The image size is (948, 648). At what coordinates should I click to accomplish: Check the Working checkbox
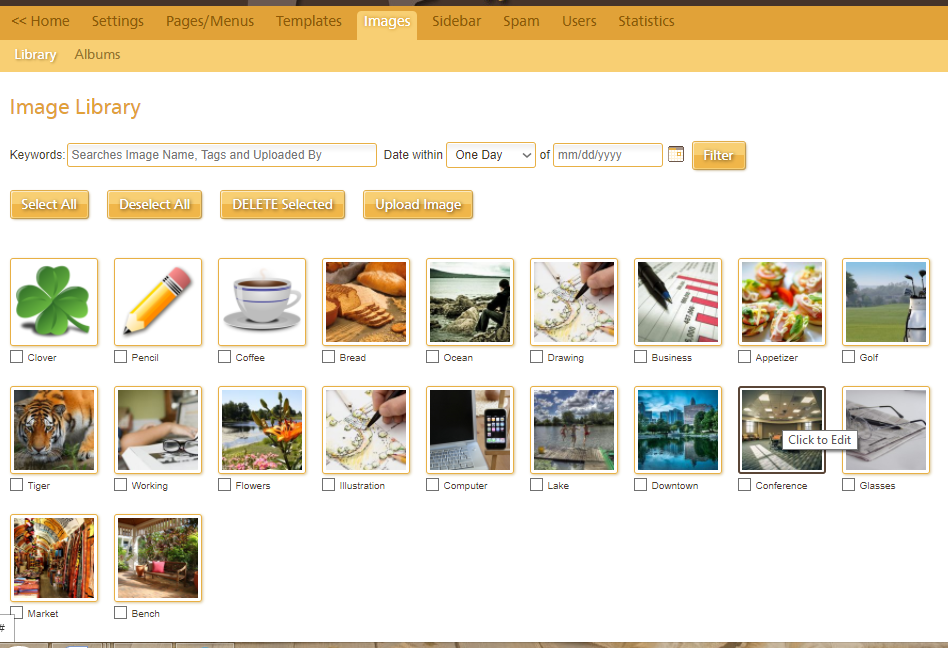120,485
